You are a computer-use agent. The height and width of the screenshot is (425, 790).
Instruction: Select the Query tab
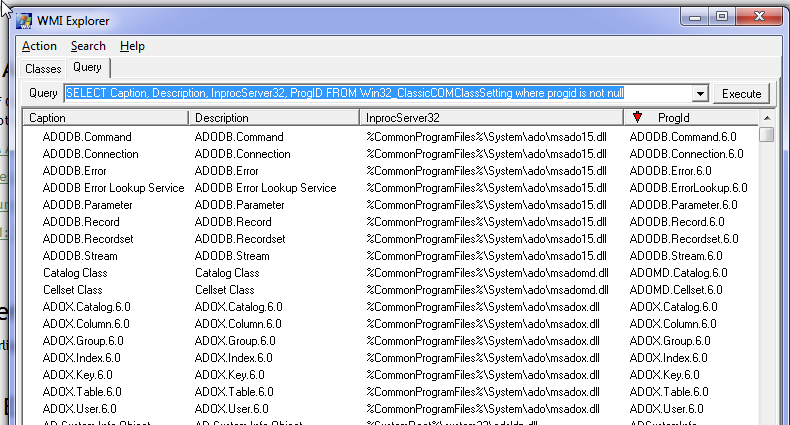tap(87, 67)
